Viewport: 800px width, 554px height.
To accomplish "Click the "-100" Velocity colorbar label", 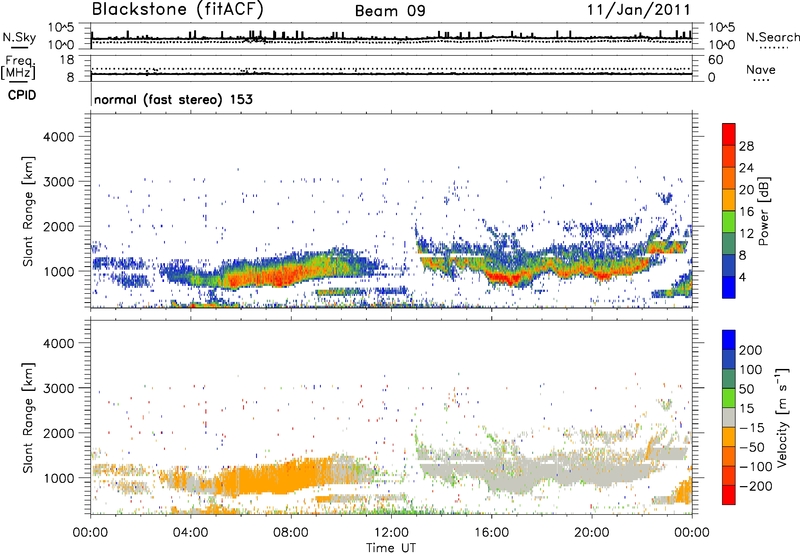I will tap(755, 467).
